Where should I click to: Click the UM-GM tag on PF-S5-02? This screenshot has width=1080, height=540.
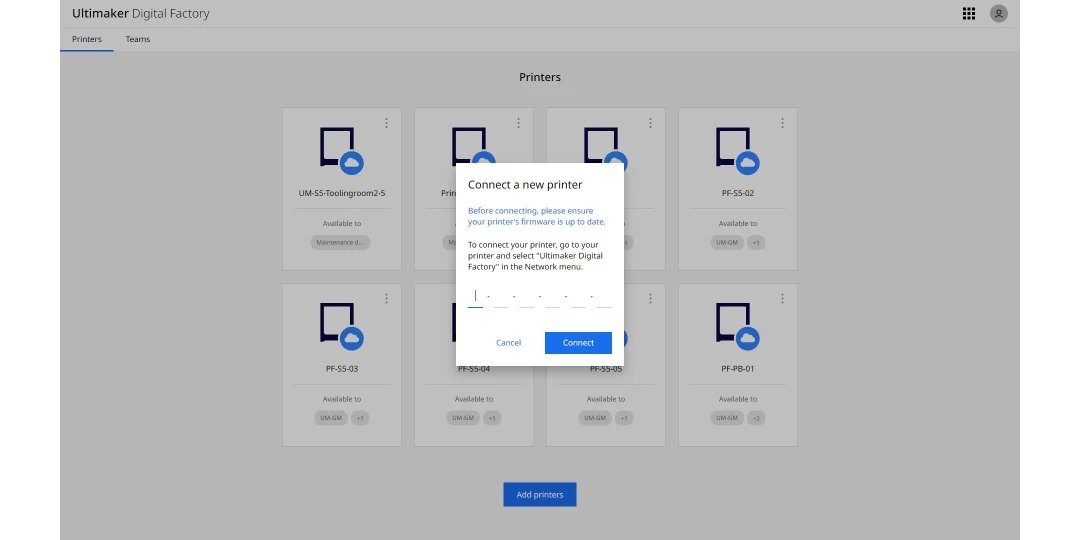click(727, 242)
